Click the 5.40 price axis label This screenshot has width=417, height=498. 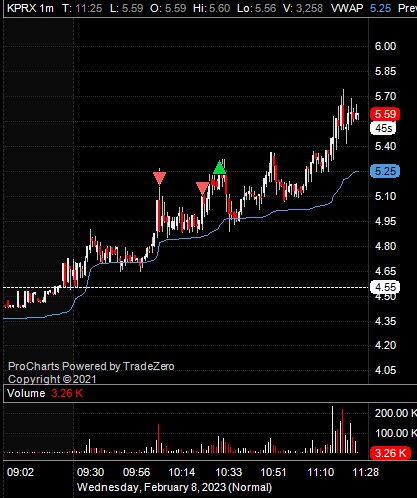[x=385, y=146]
